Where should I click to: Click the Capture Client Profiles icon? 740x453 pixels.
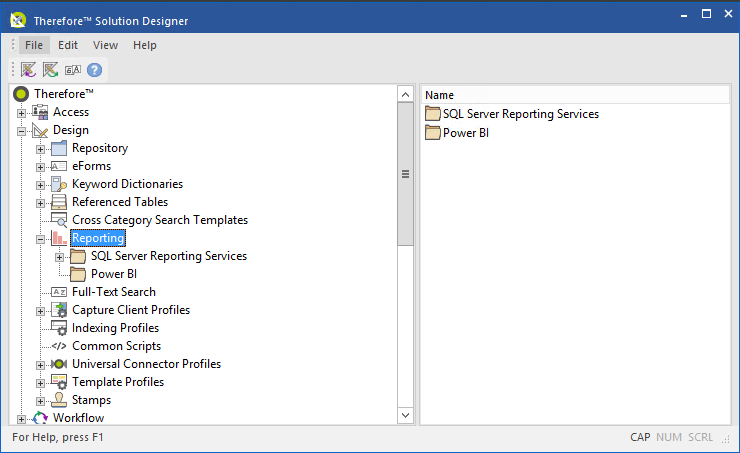tap(59, 310)
